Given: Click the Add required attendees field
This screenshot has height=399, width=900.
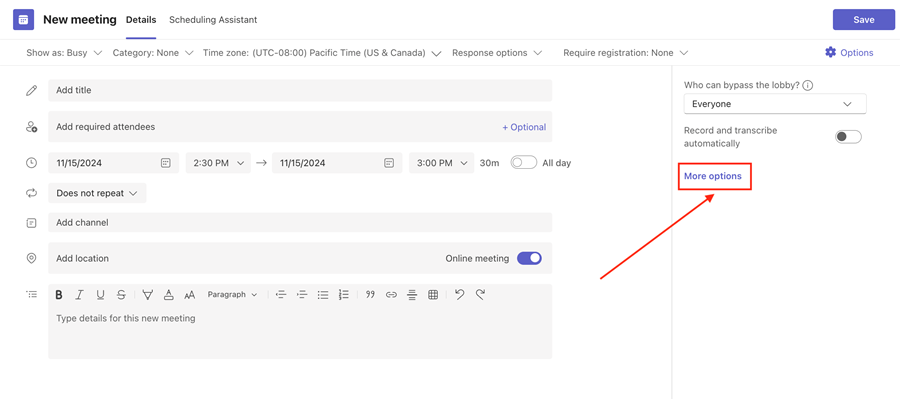Looking at the screenshot, I should pos(300,127).
